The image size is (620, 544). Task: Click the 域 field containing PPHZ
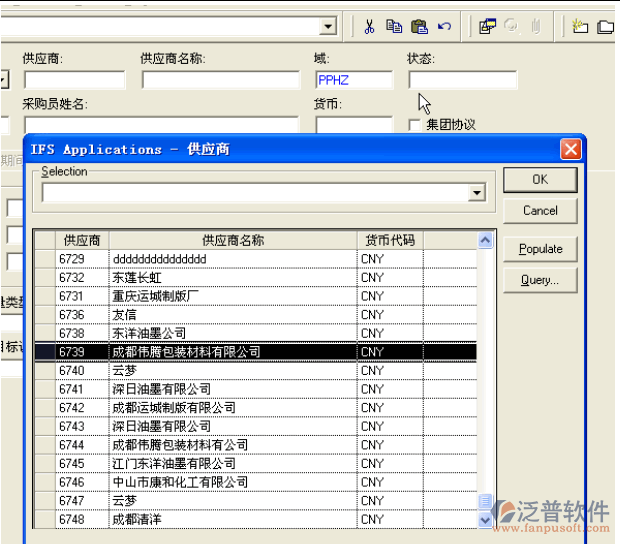coord(354,80)
